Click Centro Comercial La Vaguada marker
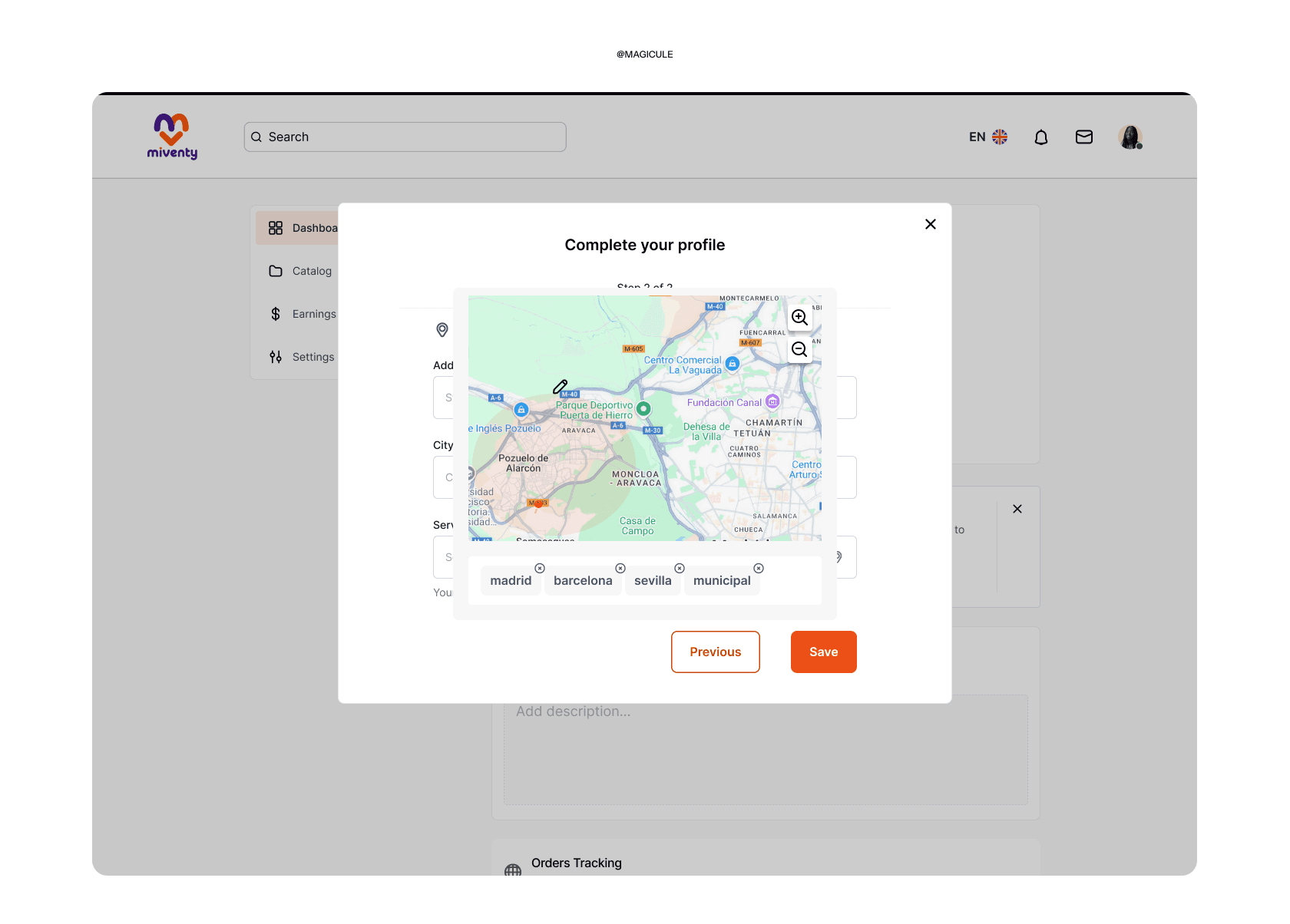The width and height of the screenshot is (1290, 924). click(x=733, y=364)
